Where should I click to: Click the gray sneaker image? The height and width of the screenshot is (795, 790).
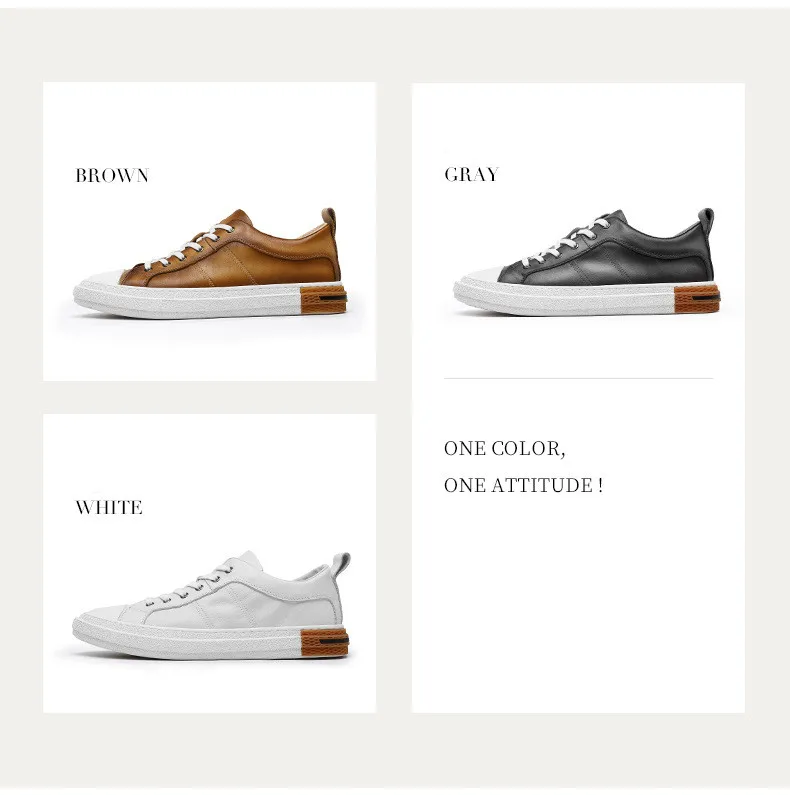point(587,262)
